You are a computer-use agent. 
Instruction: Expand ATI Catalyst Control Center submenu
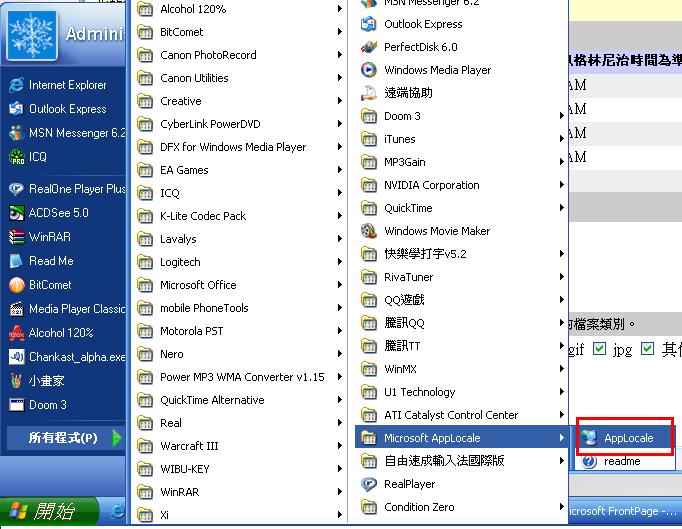(461, 415)
